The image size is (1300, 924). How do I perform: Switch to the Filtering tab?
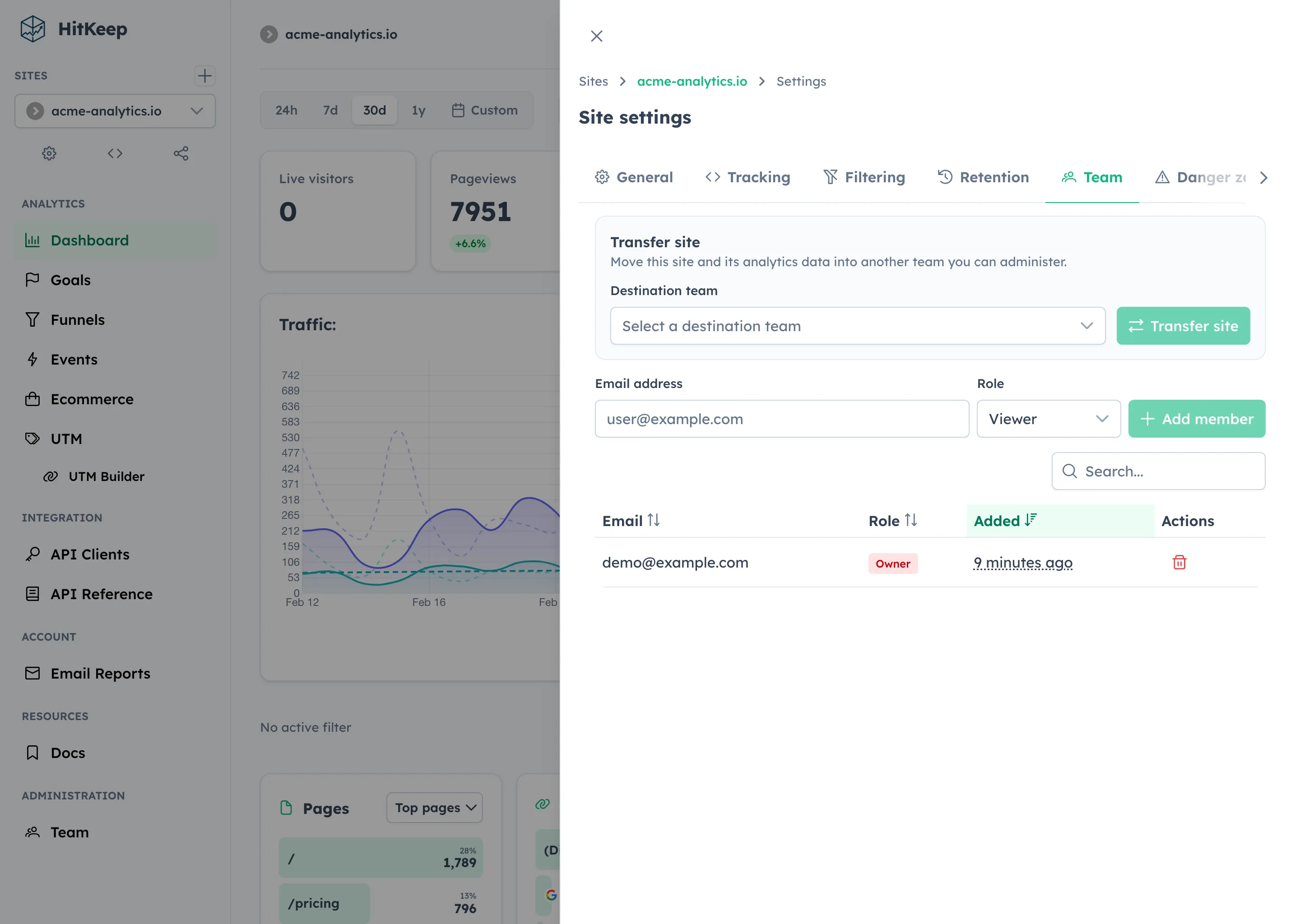[x=864, y=177]
